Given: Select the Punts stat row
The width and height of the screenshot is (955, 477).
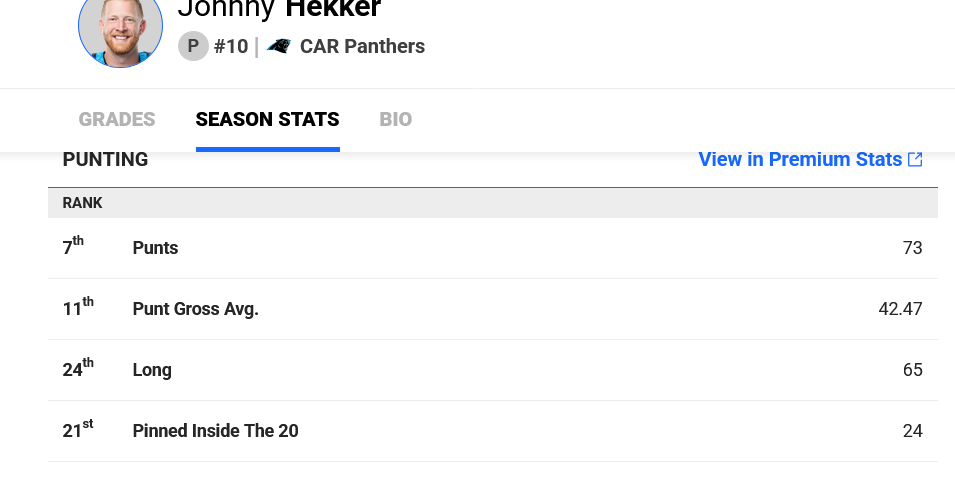Looking at the screenshot, I should 493,248.
